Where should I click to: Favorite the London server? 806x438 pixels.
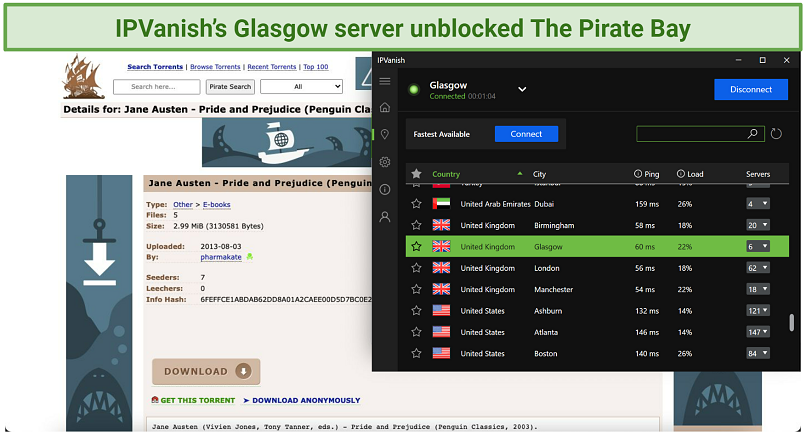416,268
